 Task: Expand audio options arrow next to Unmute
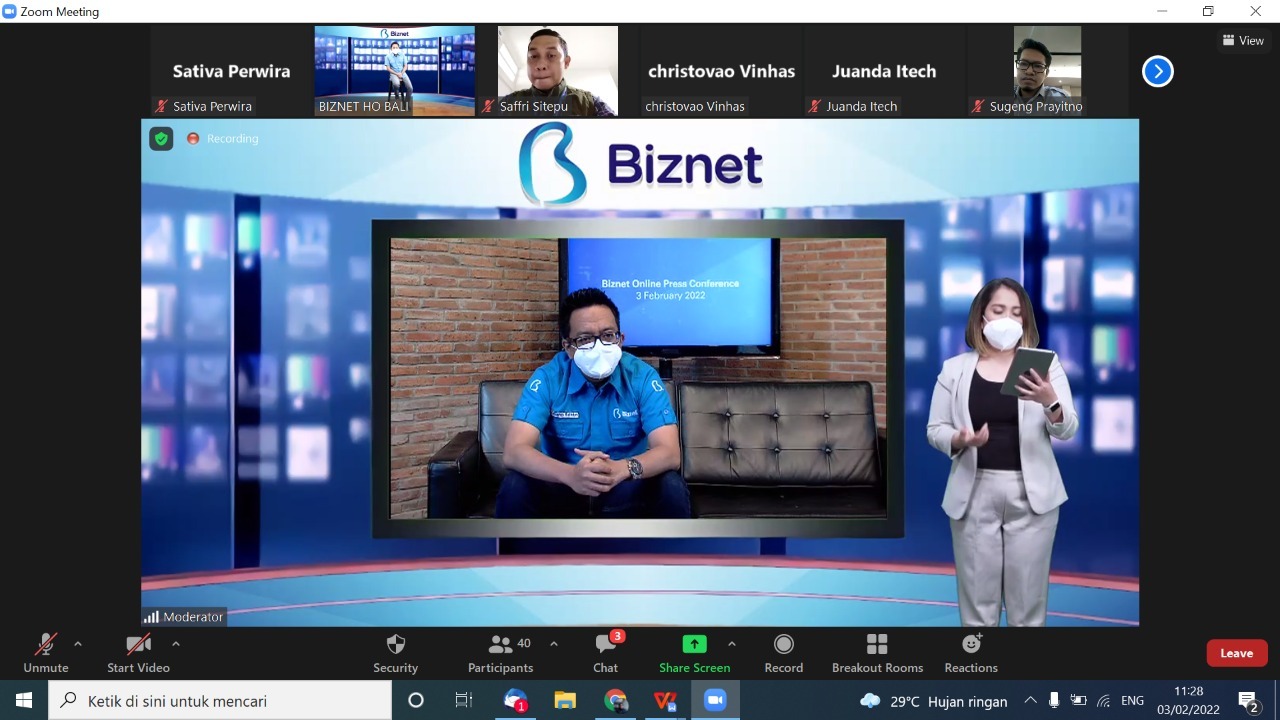tap(78, 644)
